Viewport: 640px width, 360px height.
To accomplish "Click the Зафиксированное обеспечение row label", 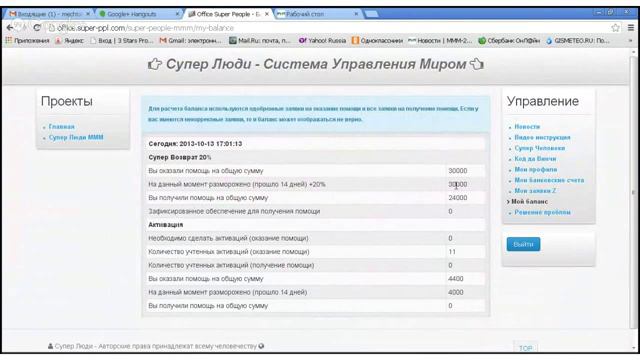I will point(234,211).
